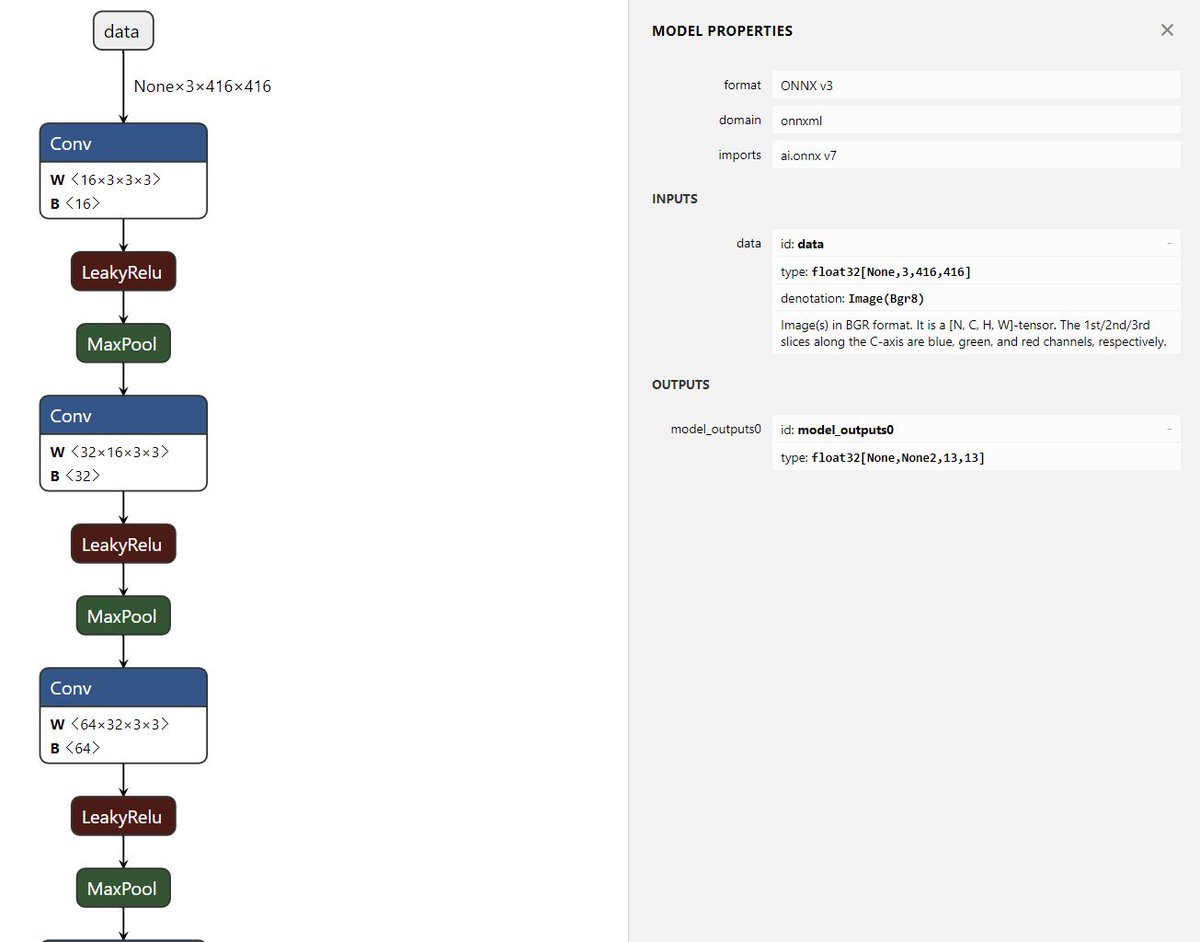
Task: Click the None×3×416×416 edge label
Action: [x=203, y=86]
